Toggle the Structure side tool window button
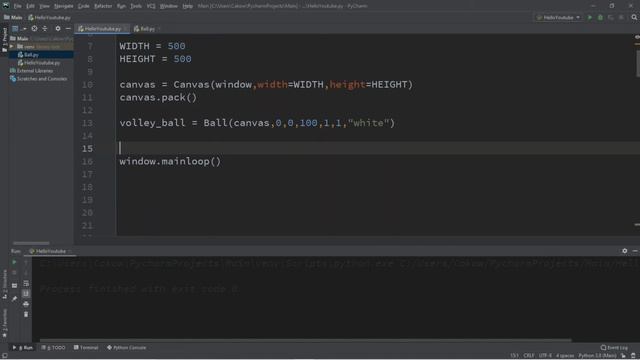 coord(4,284)
